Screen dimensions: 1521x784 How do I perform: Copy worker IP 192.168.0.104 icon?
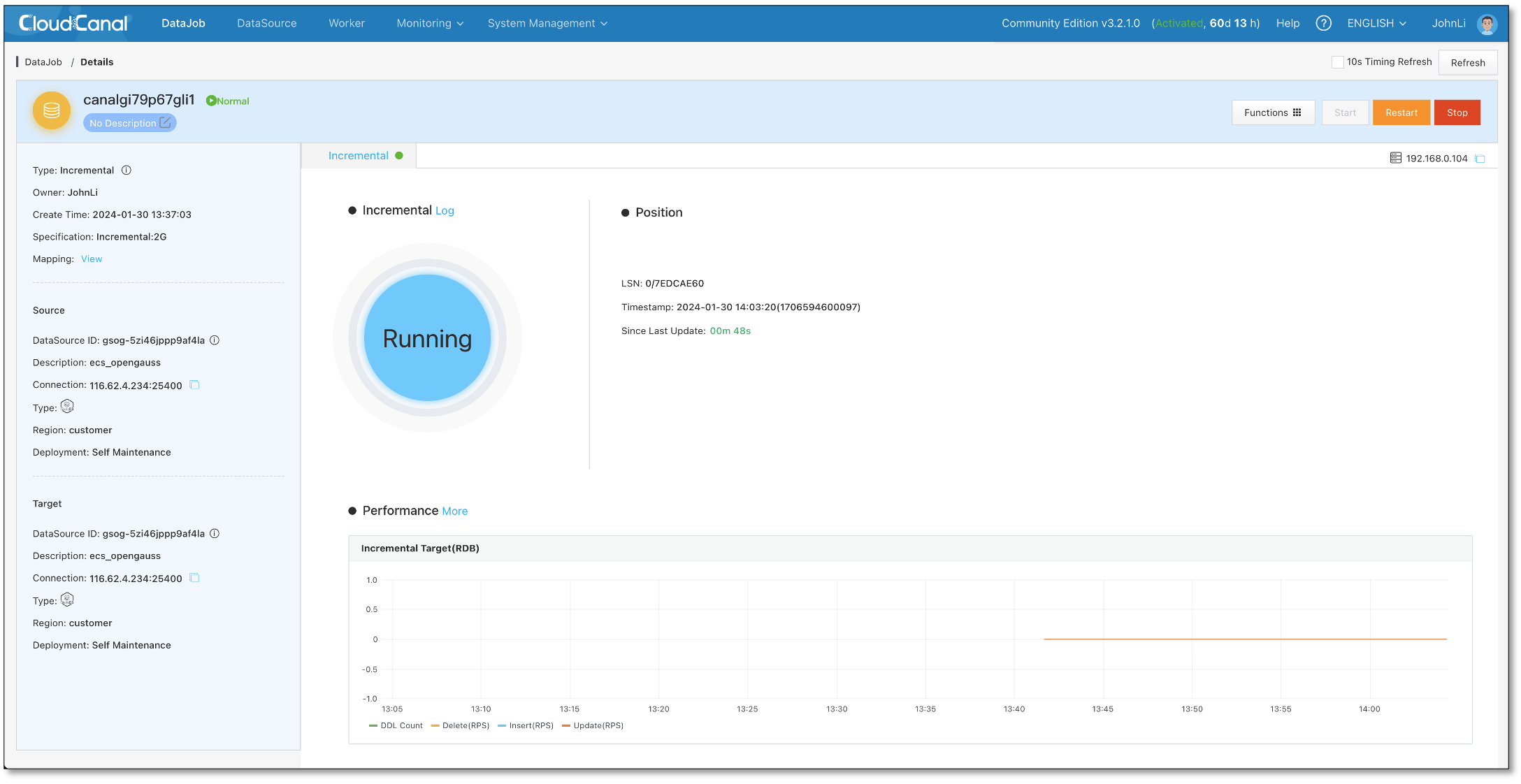click(1480, 159)
